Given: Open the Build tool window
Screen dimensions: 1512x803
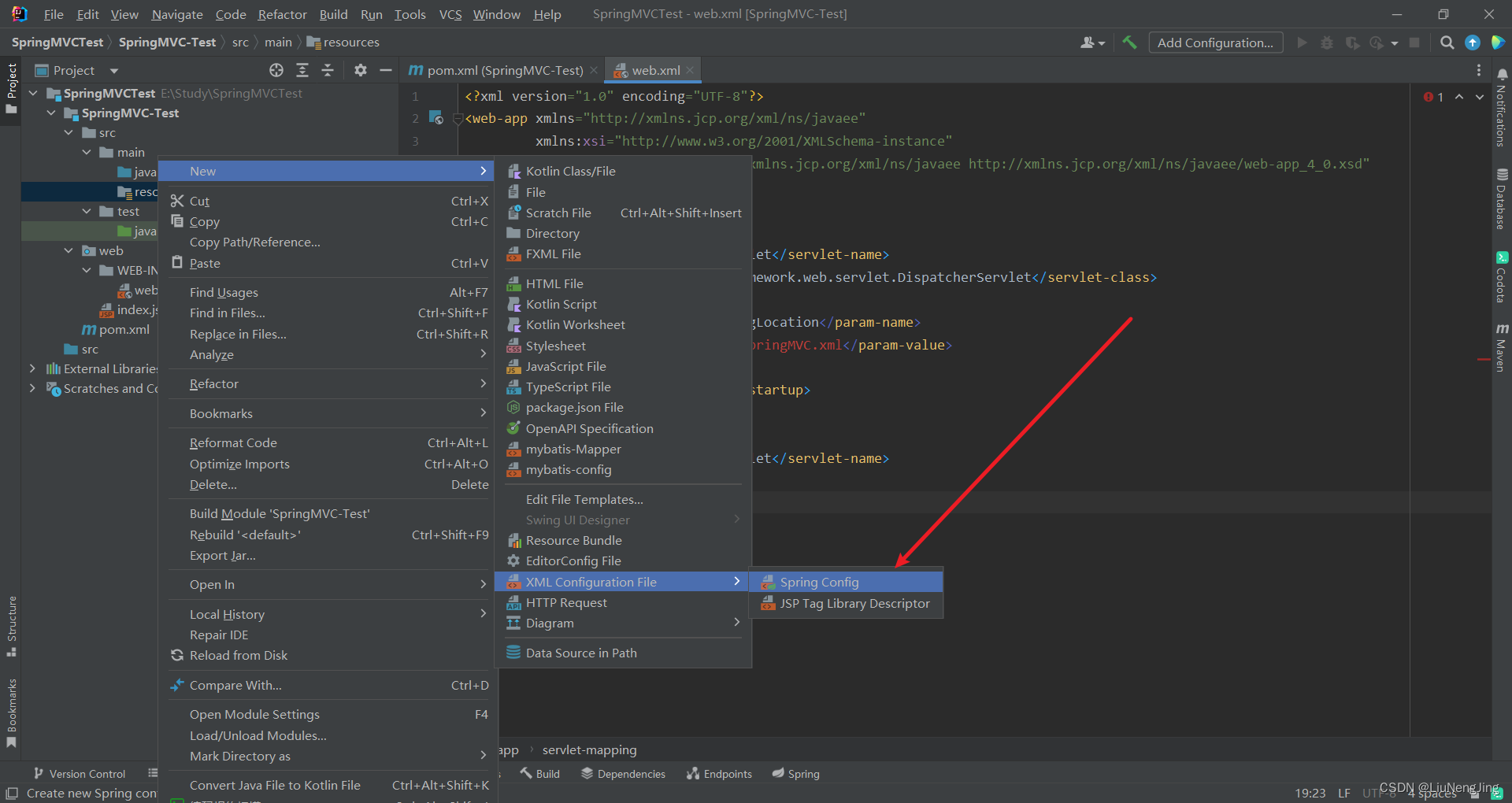Looking at the screenshot, I should pyautogui.click(x=540, y=774).
